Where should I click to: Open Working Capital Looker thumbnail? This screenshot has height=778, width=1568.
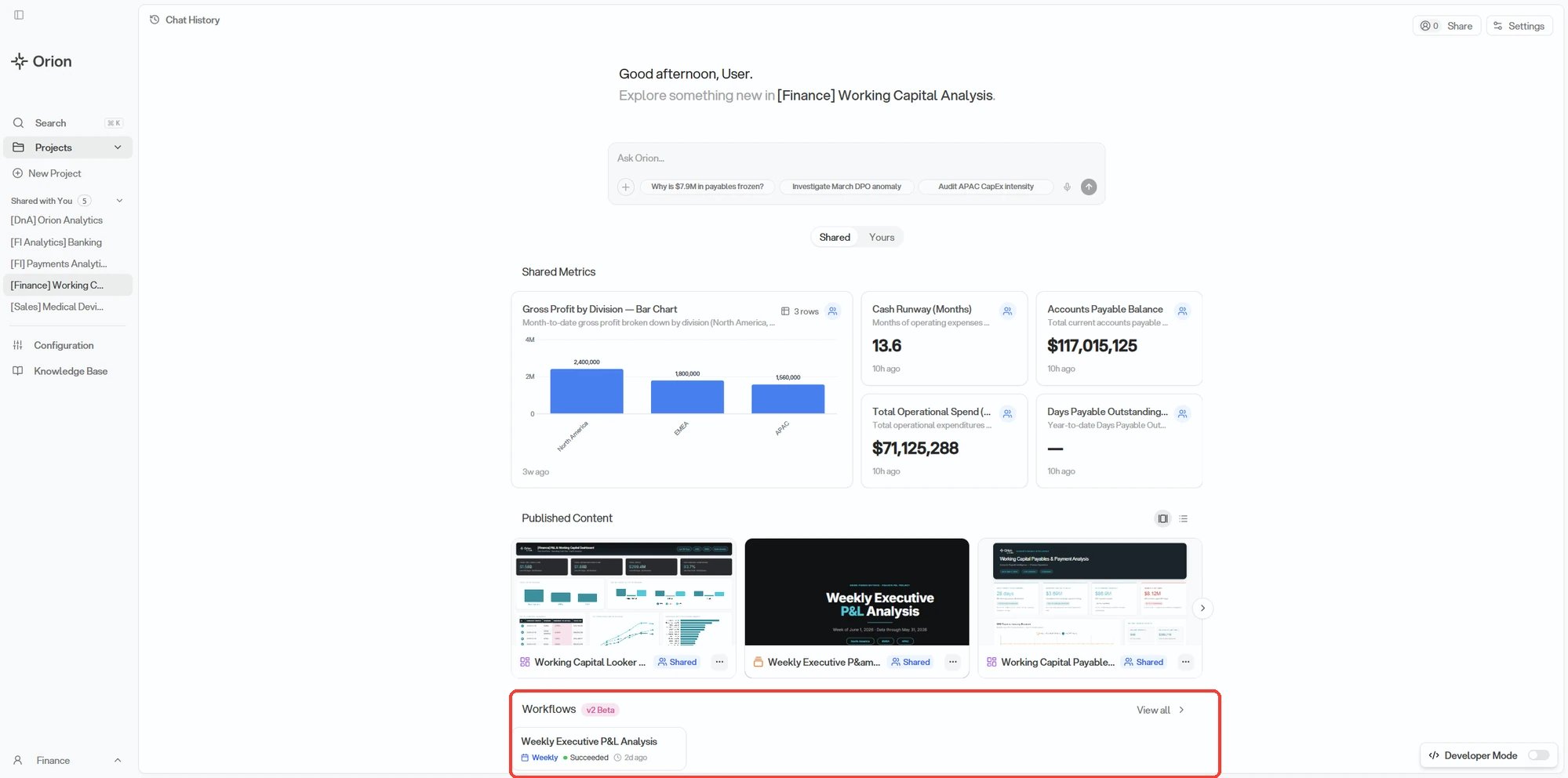point(624,593)
